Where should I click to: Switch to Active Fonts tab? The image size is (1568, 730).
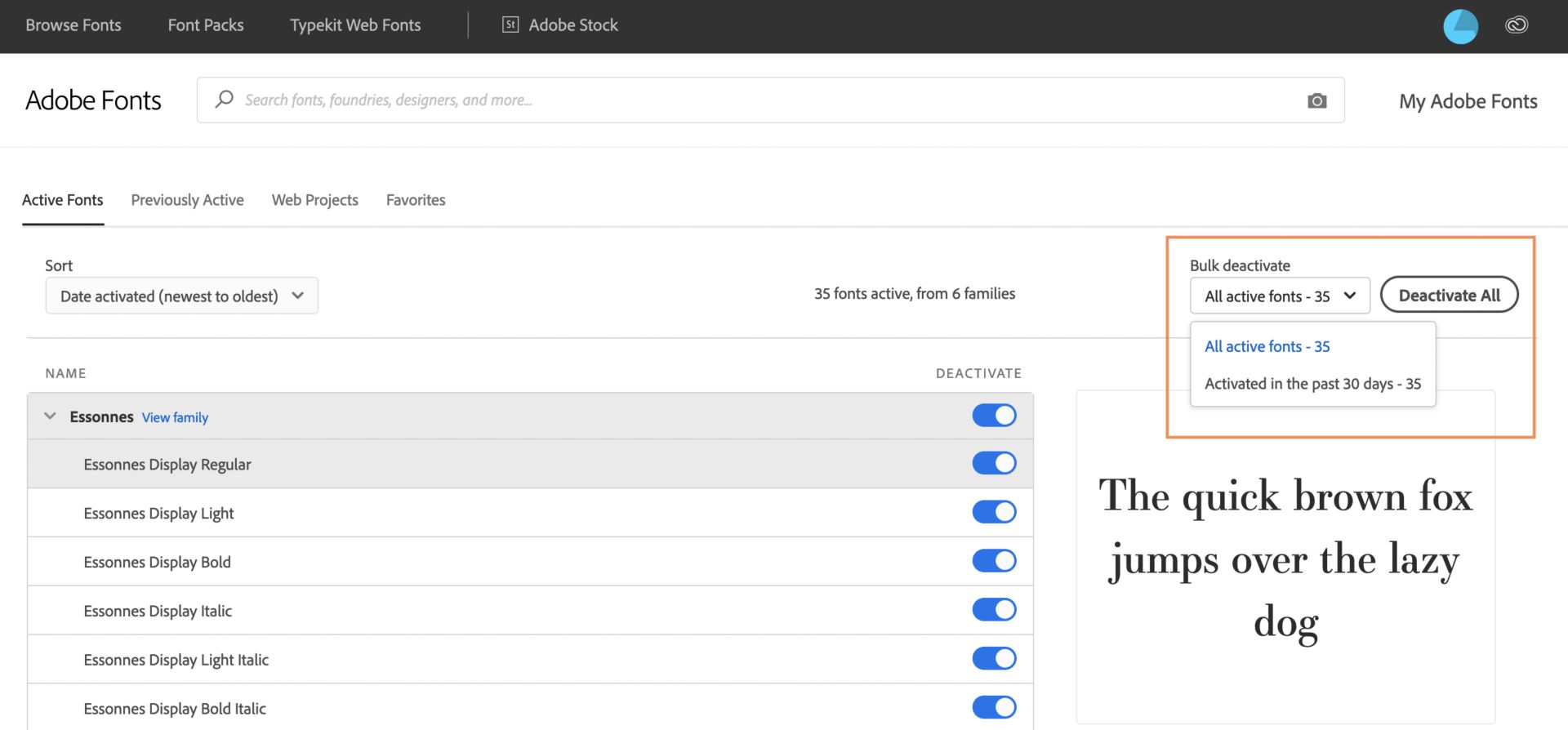click(x=63, y=200)
